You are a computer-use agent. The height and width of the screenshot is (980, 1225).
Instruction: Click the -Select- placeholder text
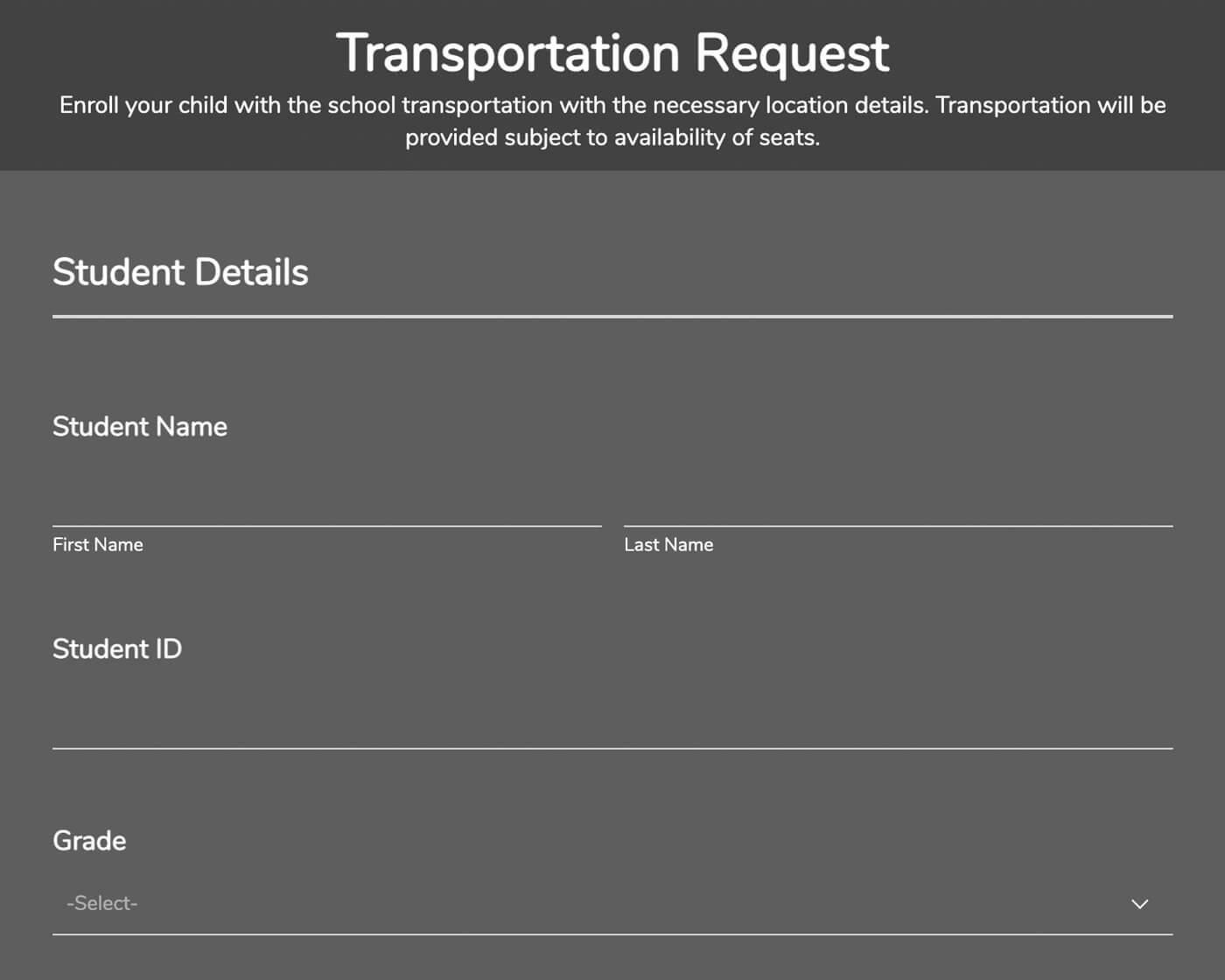tap(100, 903)
